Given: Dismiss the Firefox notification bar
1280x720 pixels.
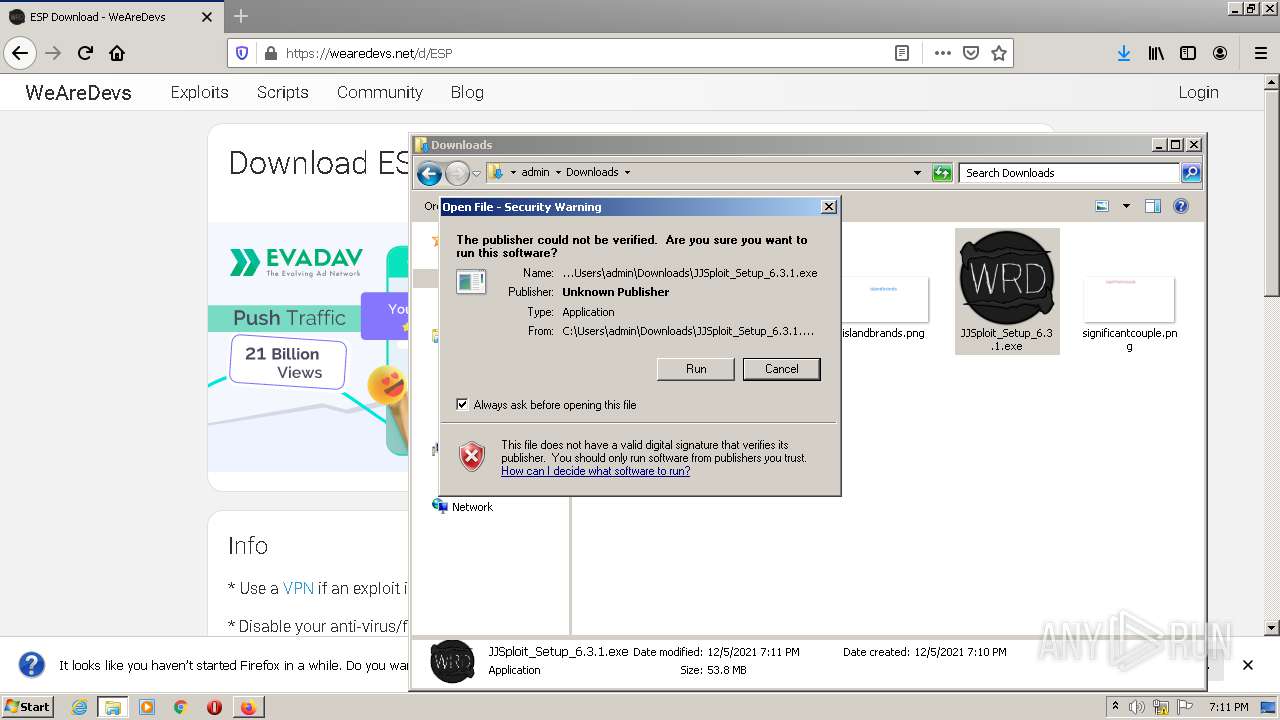Looking at the screenshot, I should 1247,665.
